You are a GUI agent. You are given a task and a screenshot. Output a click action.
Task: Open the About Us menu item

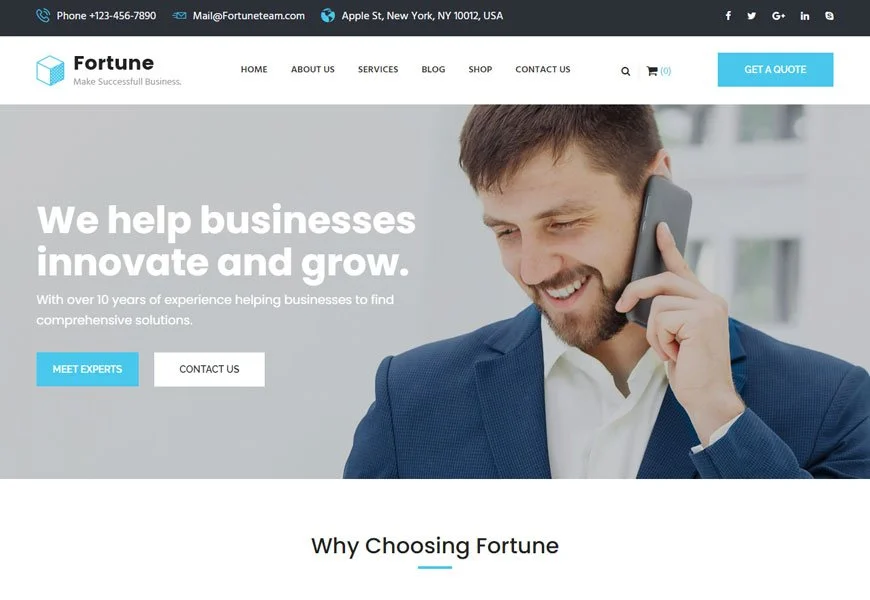(313, 69)
